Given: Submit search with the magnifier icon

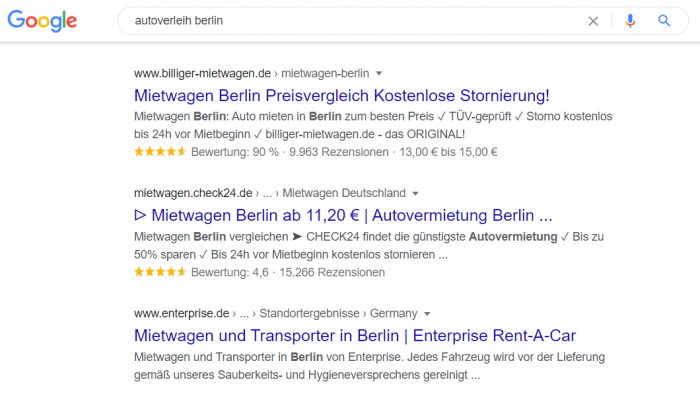Looking at the screenshot, I should pos(664,21).
